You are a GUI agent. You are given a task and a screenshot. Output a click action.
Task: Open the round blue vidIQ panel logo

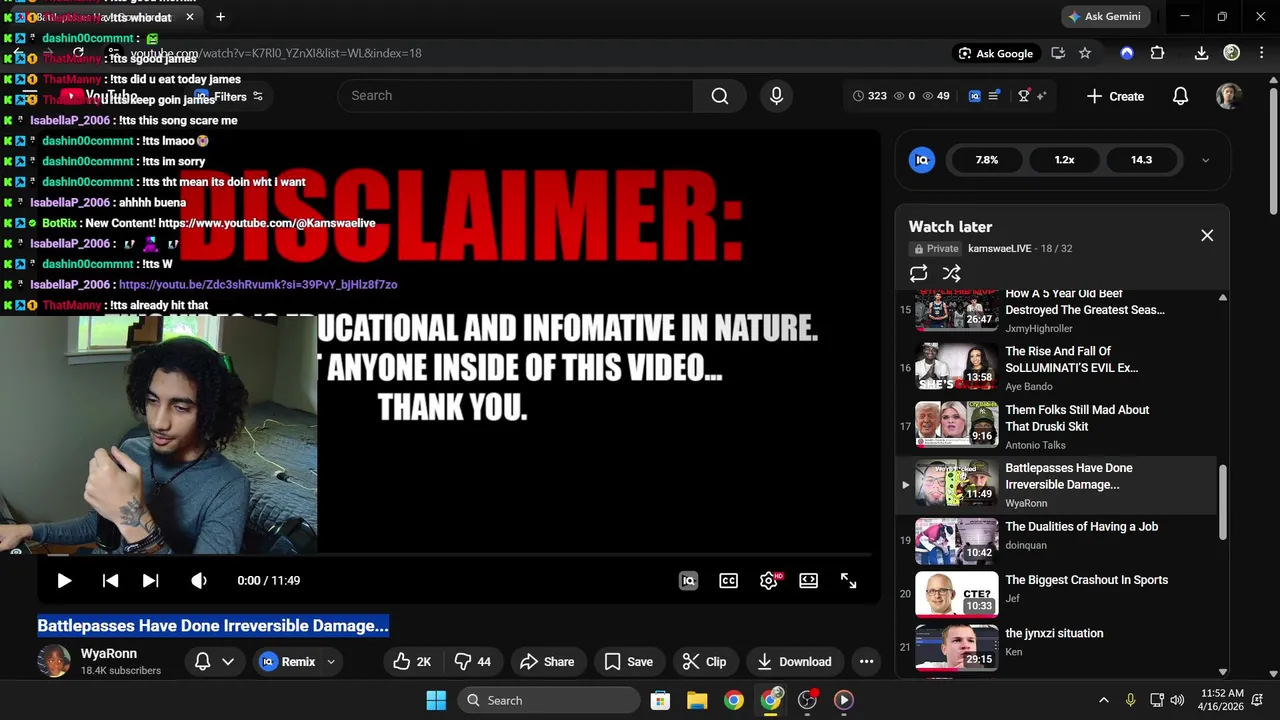tap(922, 160)
